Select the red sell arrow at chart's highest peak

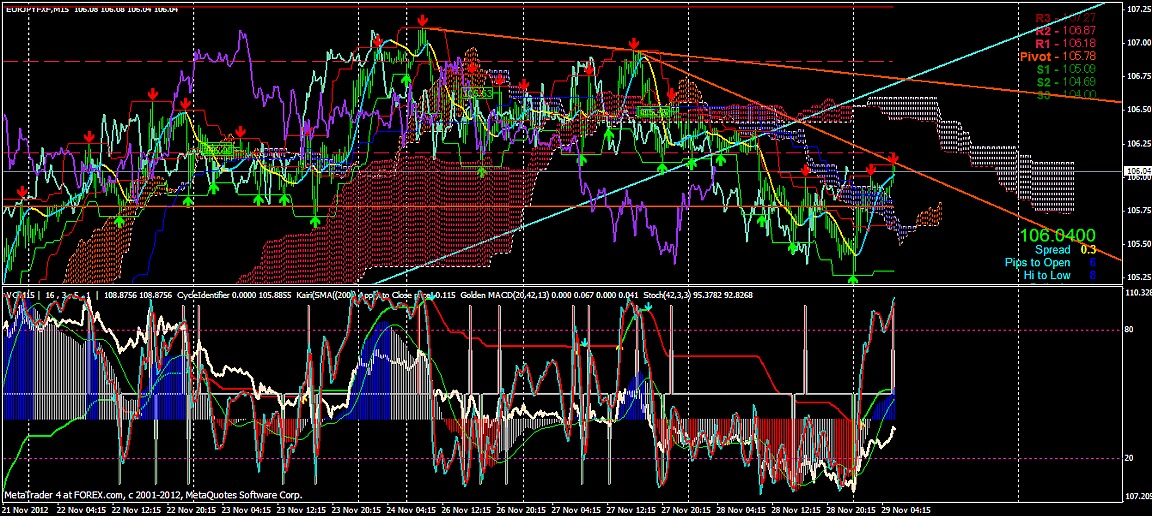click(x=422, y=21)
